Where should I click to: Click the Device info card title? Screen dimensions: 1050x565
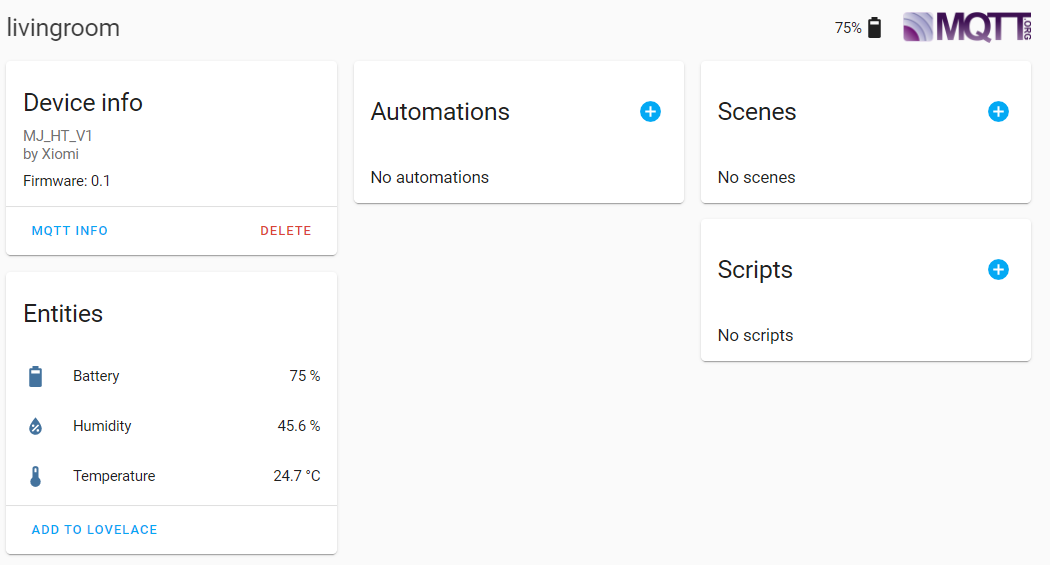click(x=83, y=102)
